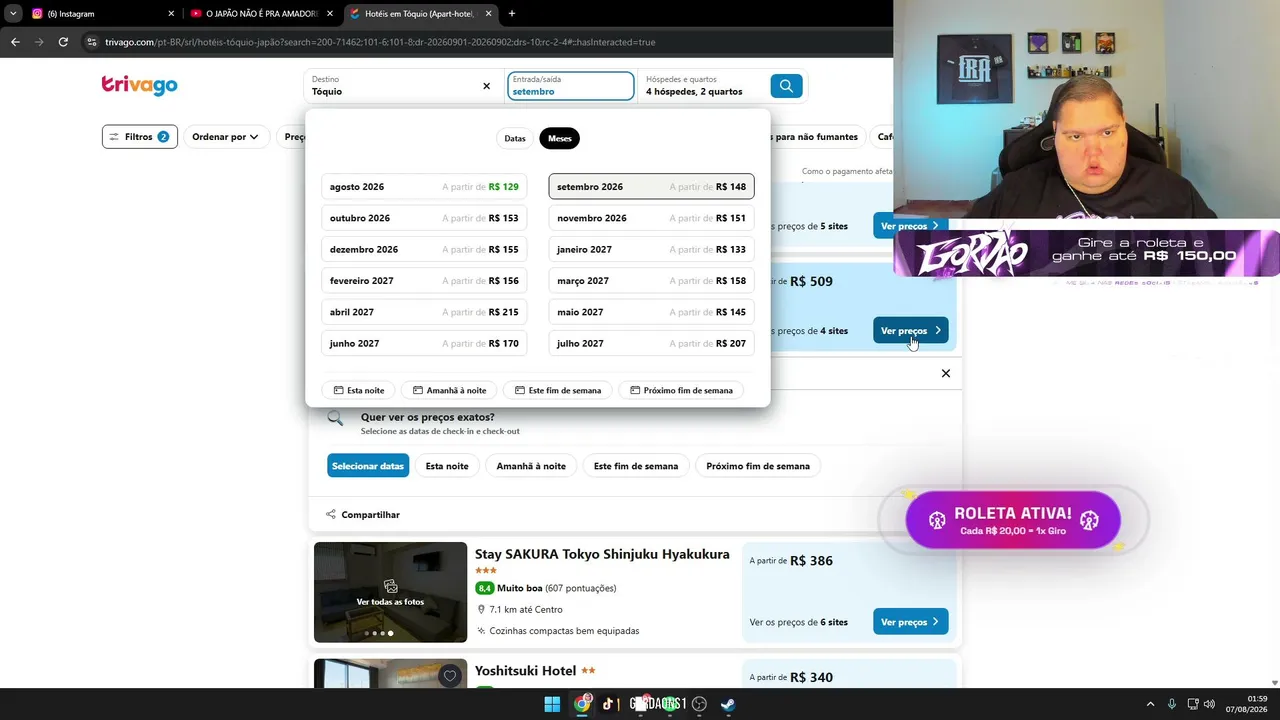
Task: Choose novembro 2026 month option
Action: pos(651,218)
